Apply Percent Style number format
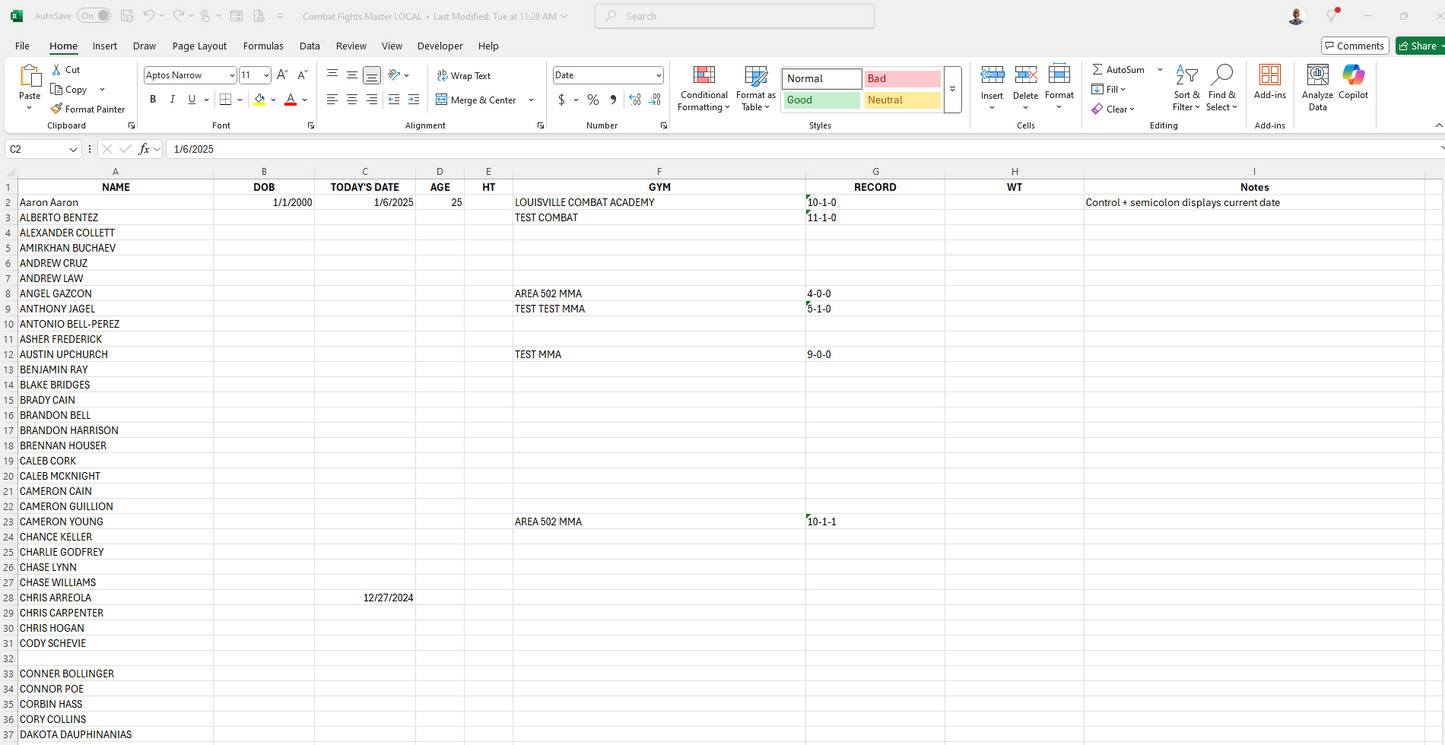Viewport: 1445px width, 745px height. [592, 99]
